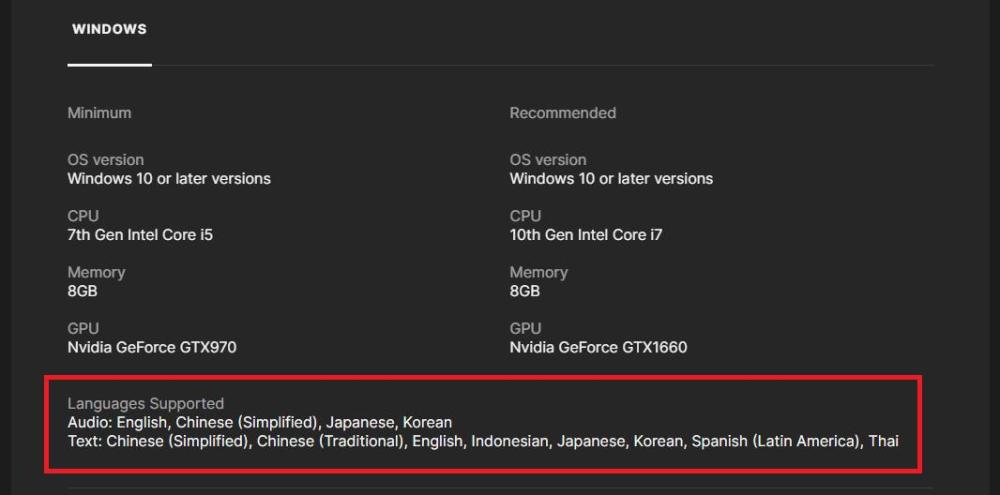Viewport: 1000px width, 495px height.
Task: Select the WINDOWS tab
Action: 109,30
